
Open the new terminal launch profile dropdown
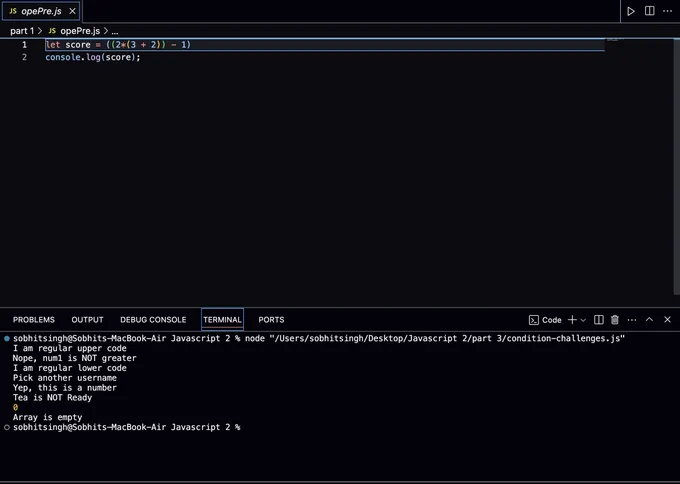tap(583, 320)
